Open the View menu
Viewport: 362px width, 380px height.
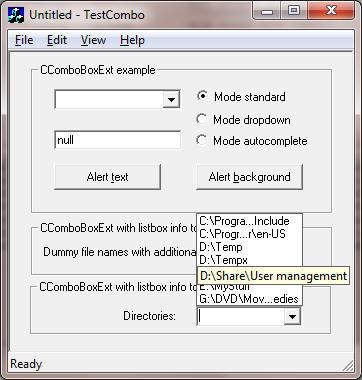93,40
